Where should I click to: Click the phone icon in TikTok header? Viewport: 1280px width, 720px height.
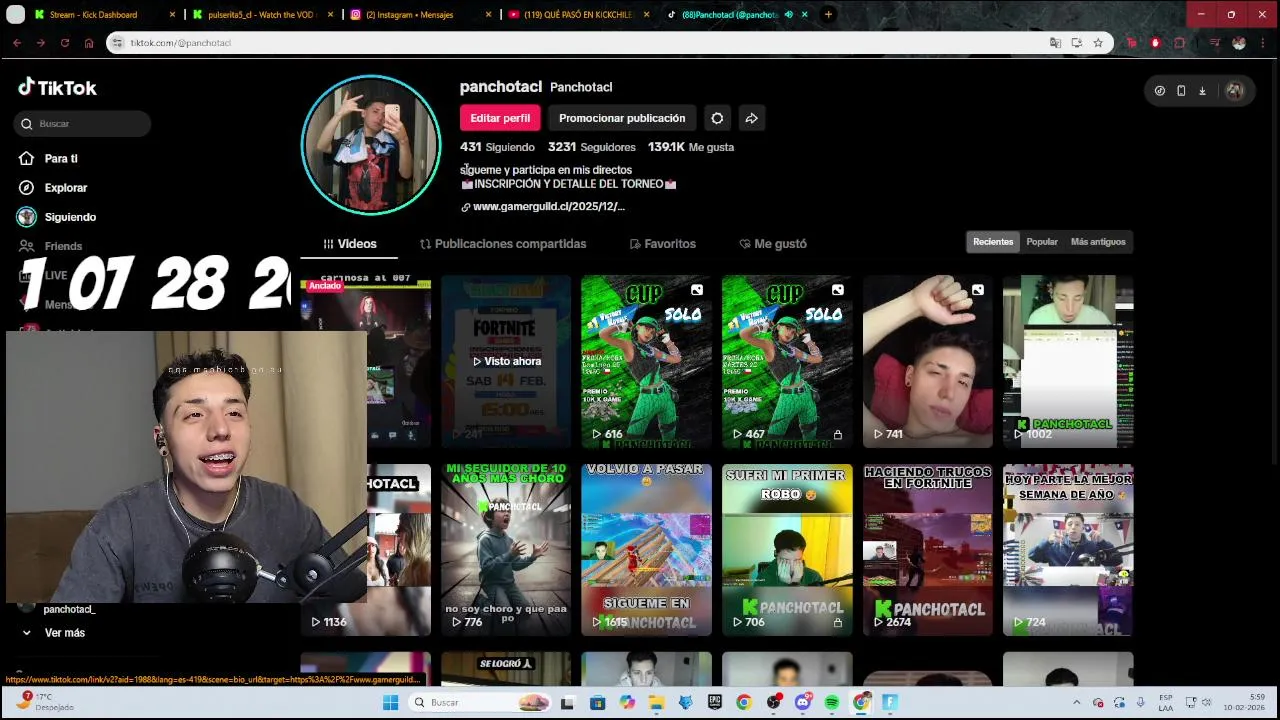(x=1181, y=91)
